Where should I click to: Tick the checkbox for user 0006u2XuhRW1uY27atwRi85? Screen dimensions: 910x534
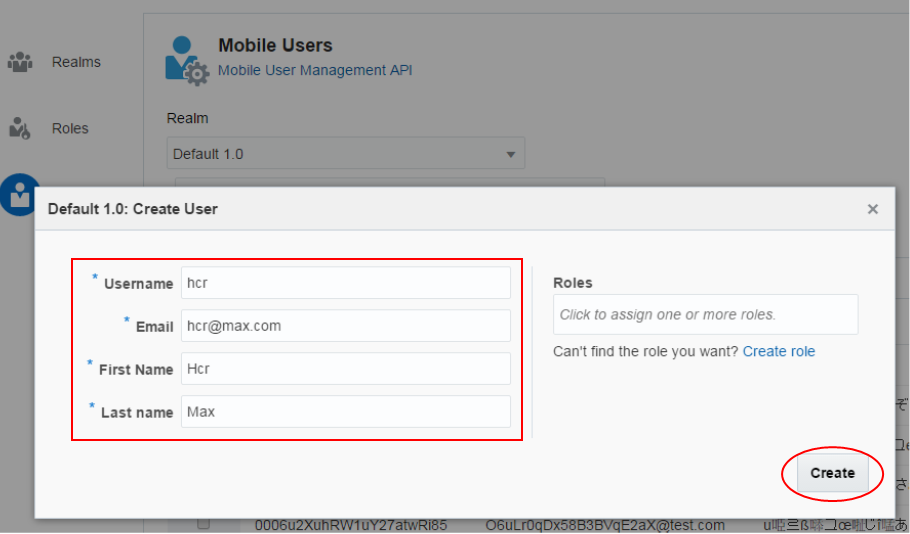(x=203, y=524)
